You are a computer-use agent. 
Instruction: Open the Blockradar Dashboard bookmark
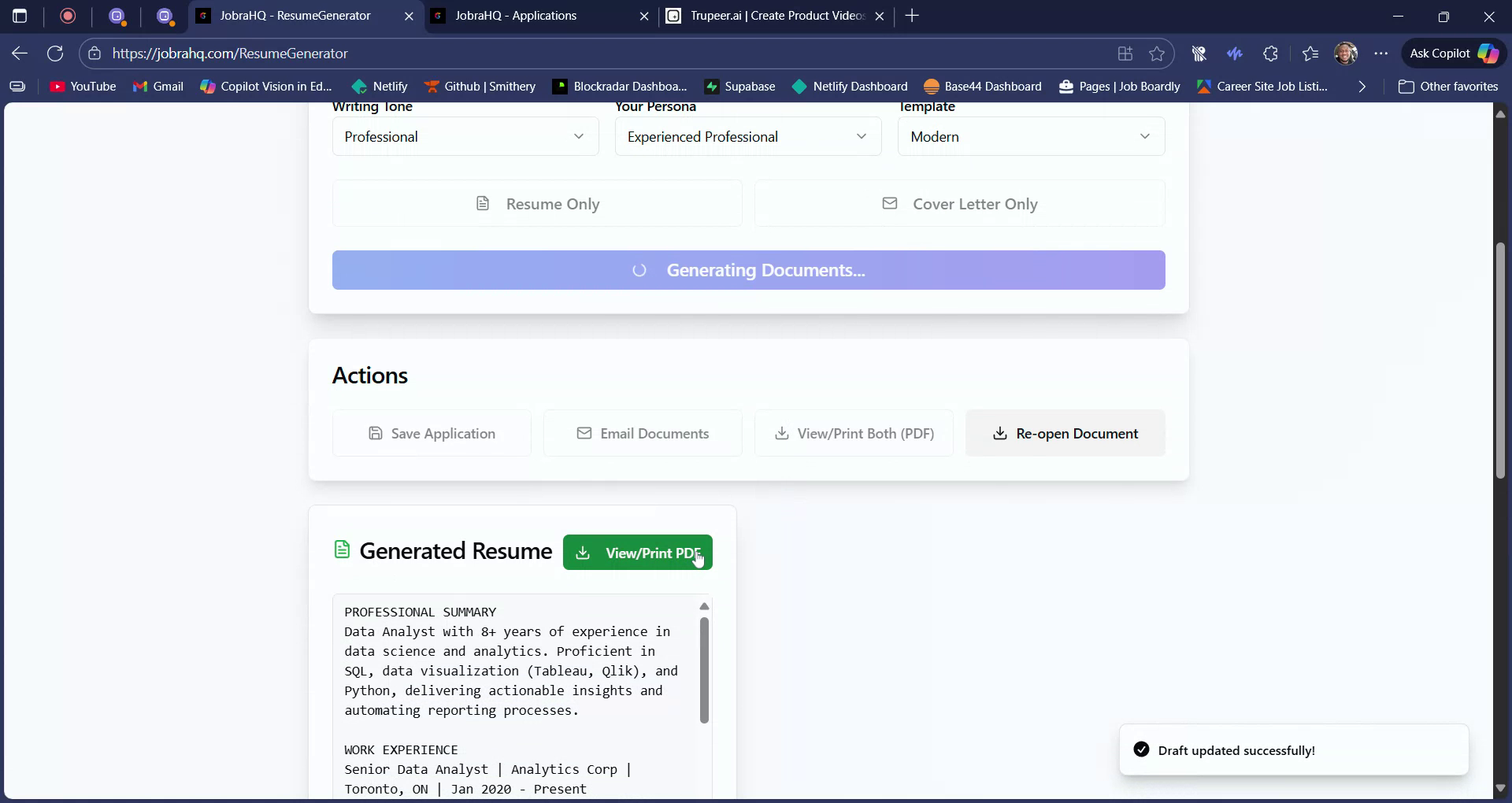pos(619,87)
